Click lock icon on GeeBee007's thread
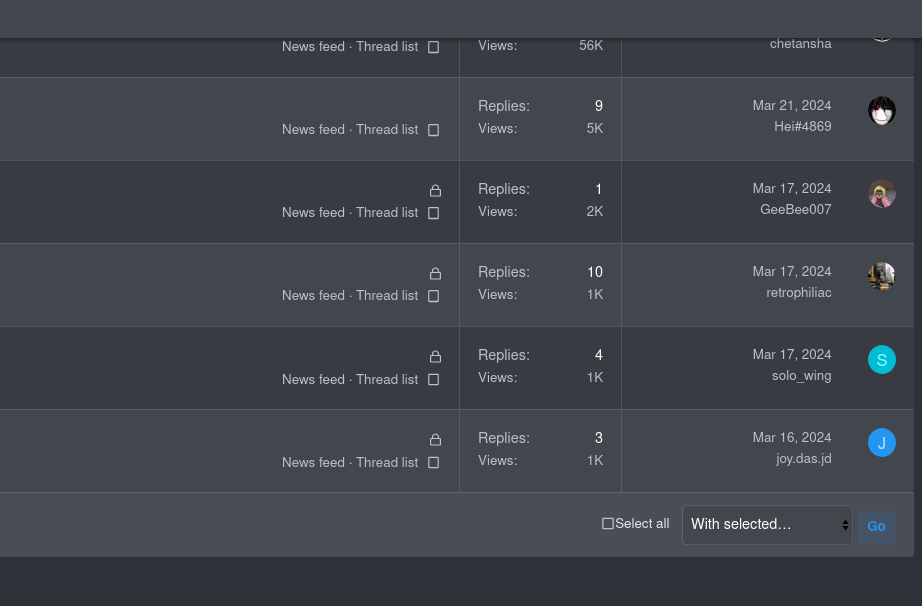The width and height of the screenshot is (922, 606). tap(435, 190)
